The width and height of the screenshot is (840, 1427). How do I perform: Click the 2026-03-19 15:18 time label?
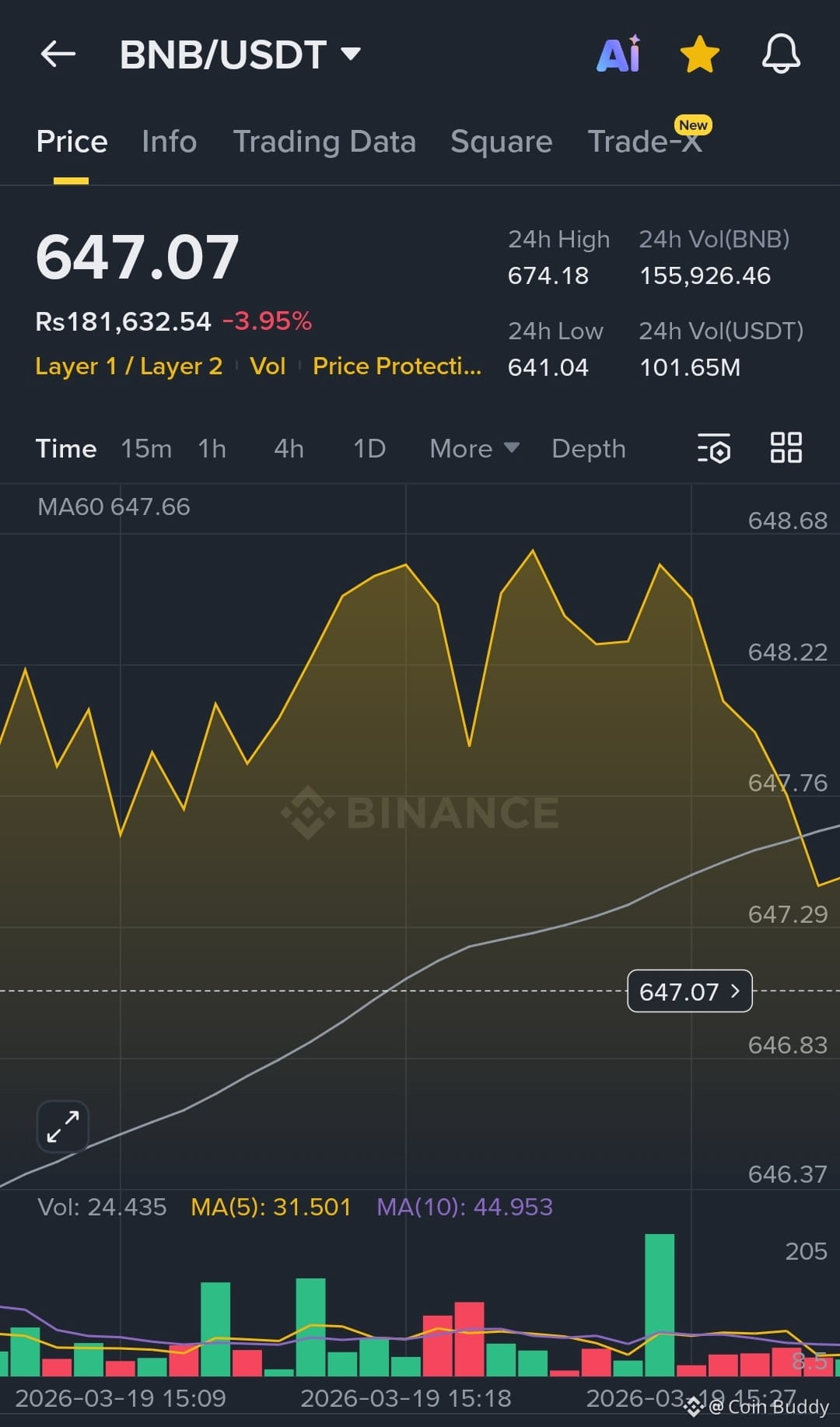pyautogui.click(x=406, y=1398)
